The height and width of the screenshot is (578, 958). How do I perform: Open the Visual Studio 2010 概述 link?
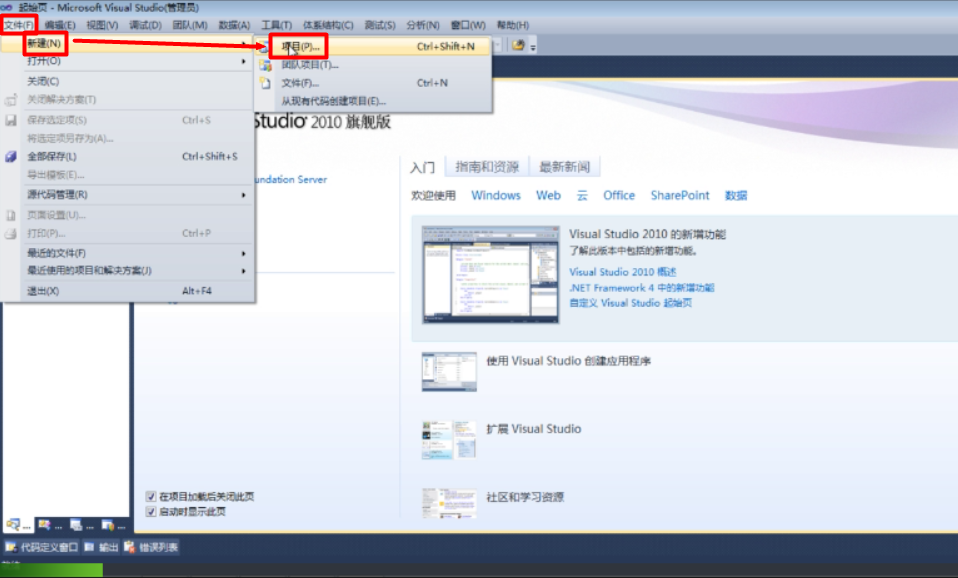[623, 272]
